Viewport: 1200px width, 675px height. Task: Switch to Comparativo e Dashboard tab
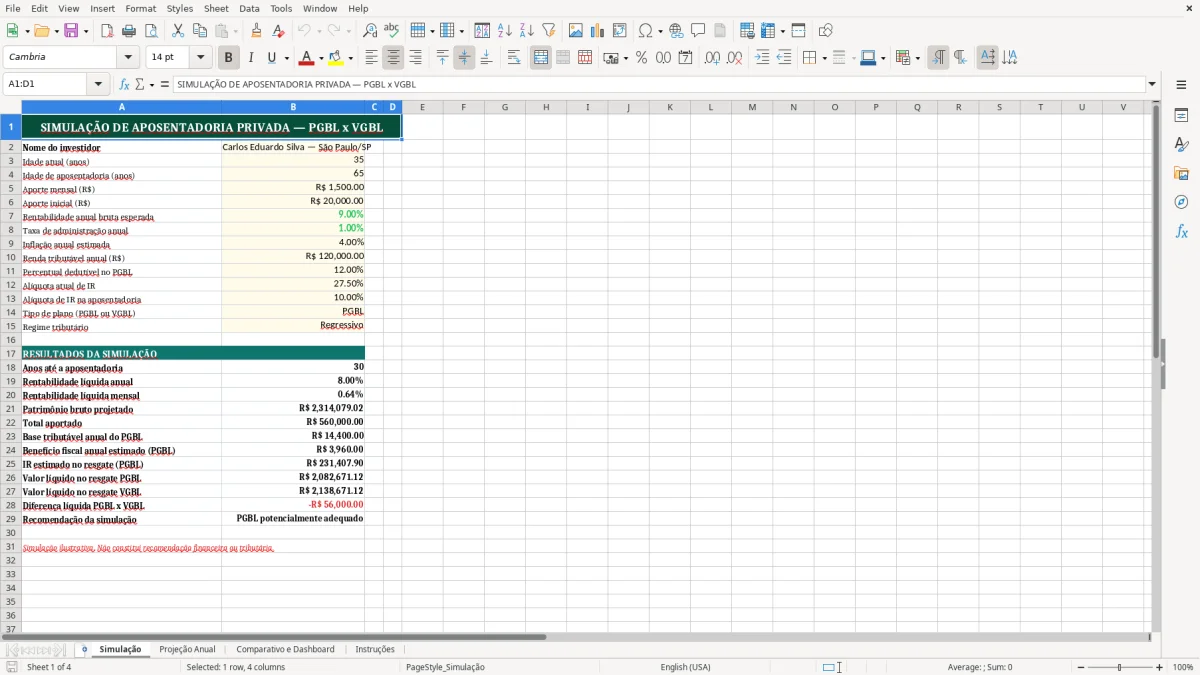(x=285, y=649)
